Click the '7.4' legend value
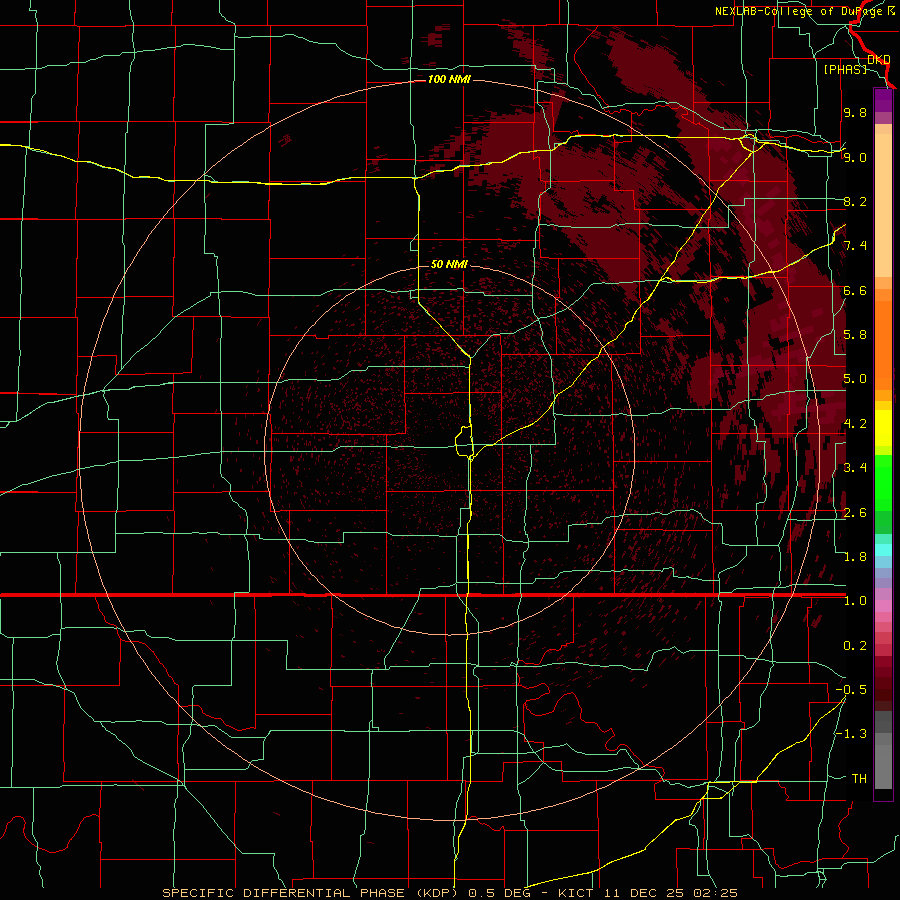 (x=855, y=246)
